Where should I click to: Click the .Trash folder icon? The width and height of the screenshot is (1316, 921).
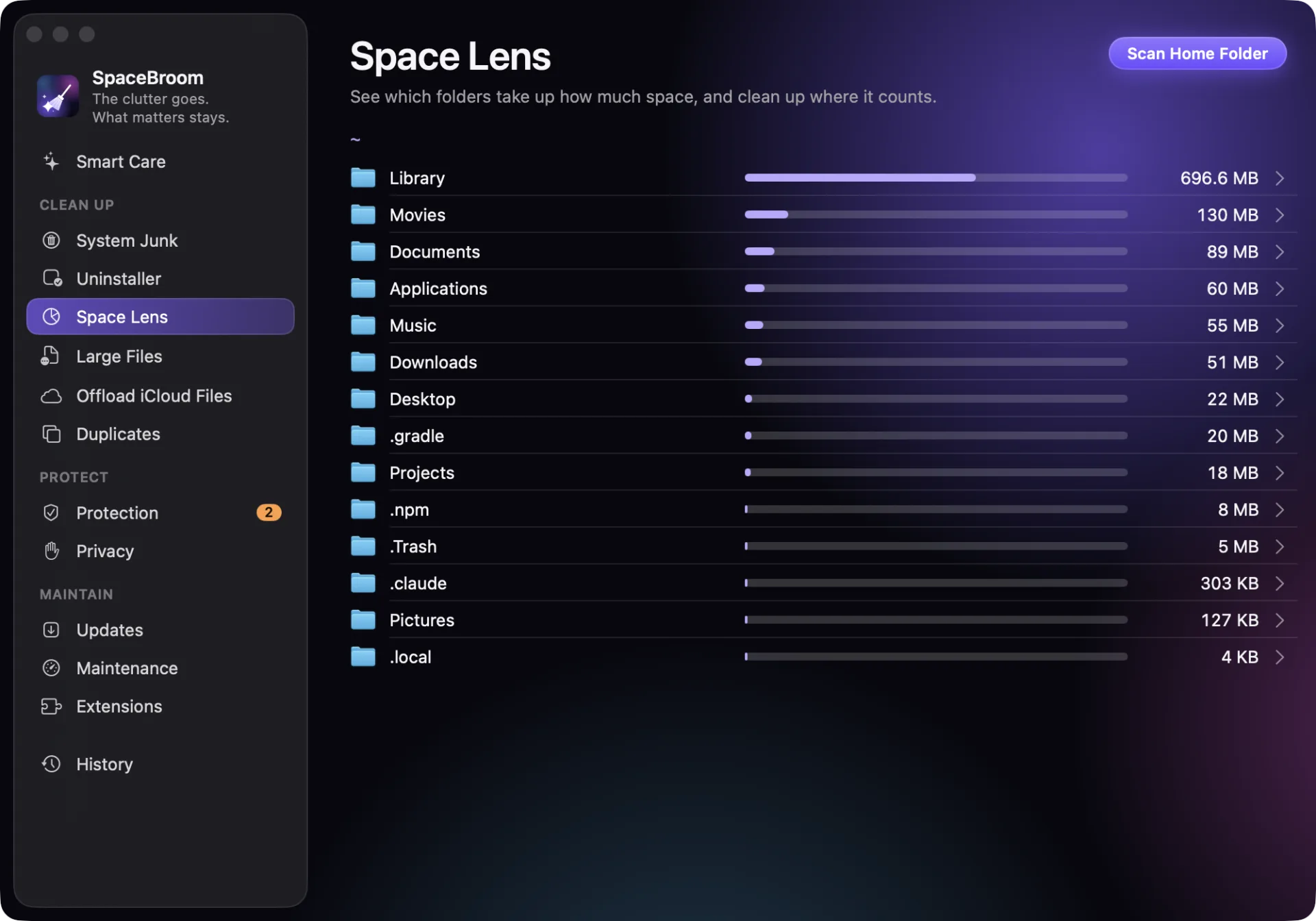click(363, 546)
